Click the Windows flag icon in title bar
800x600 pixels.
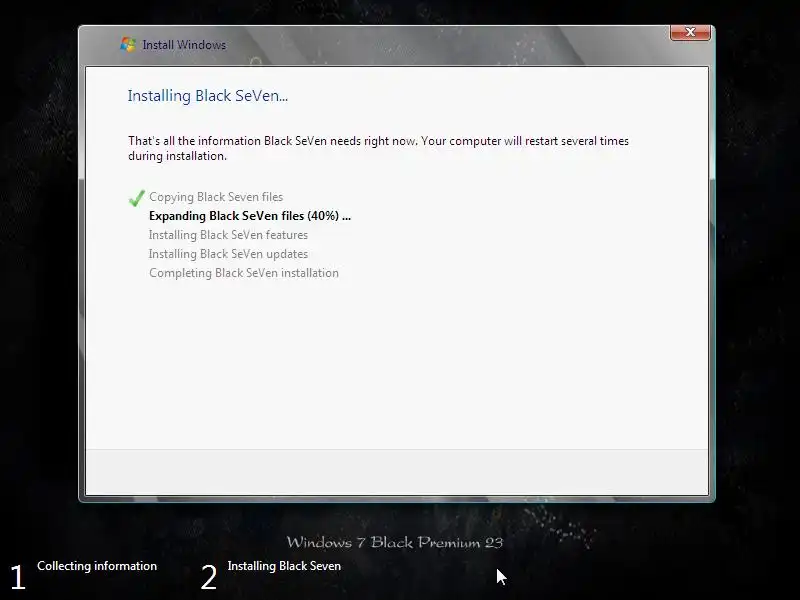tap(128, 44)
